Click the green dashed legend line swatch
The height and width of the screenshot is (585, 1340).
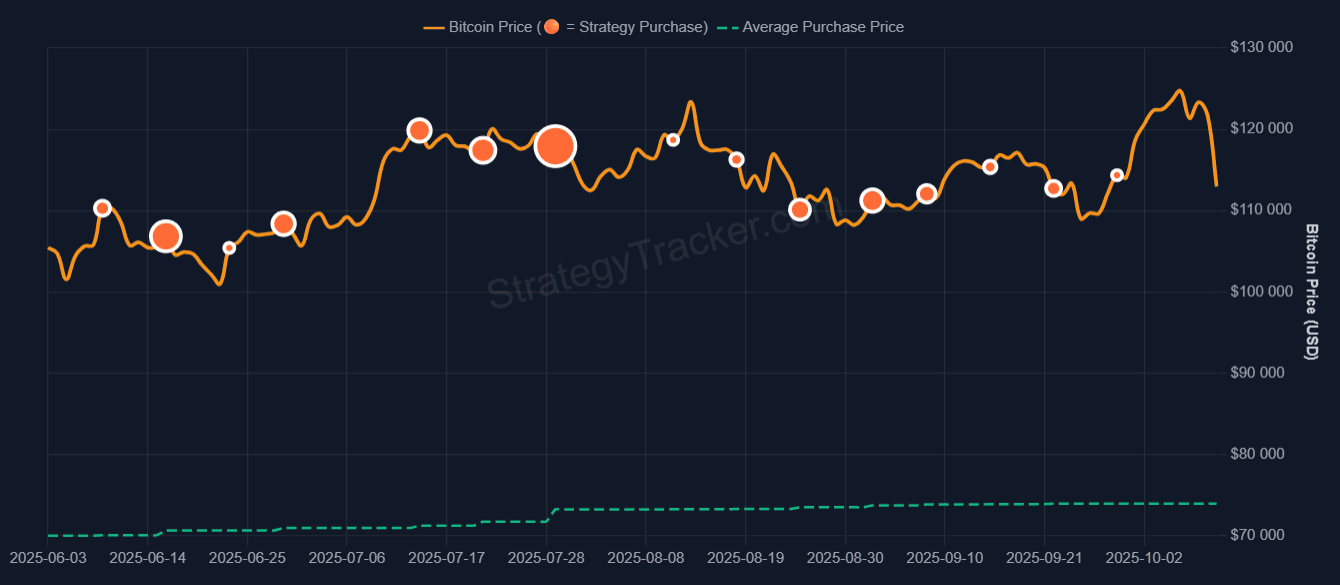727,27
